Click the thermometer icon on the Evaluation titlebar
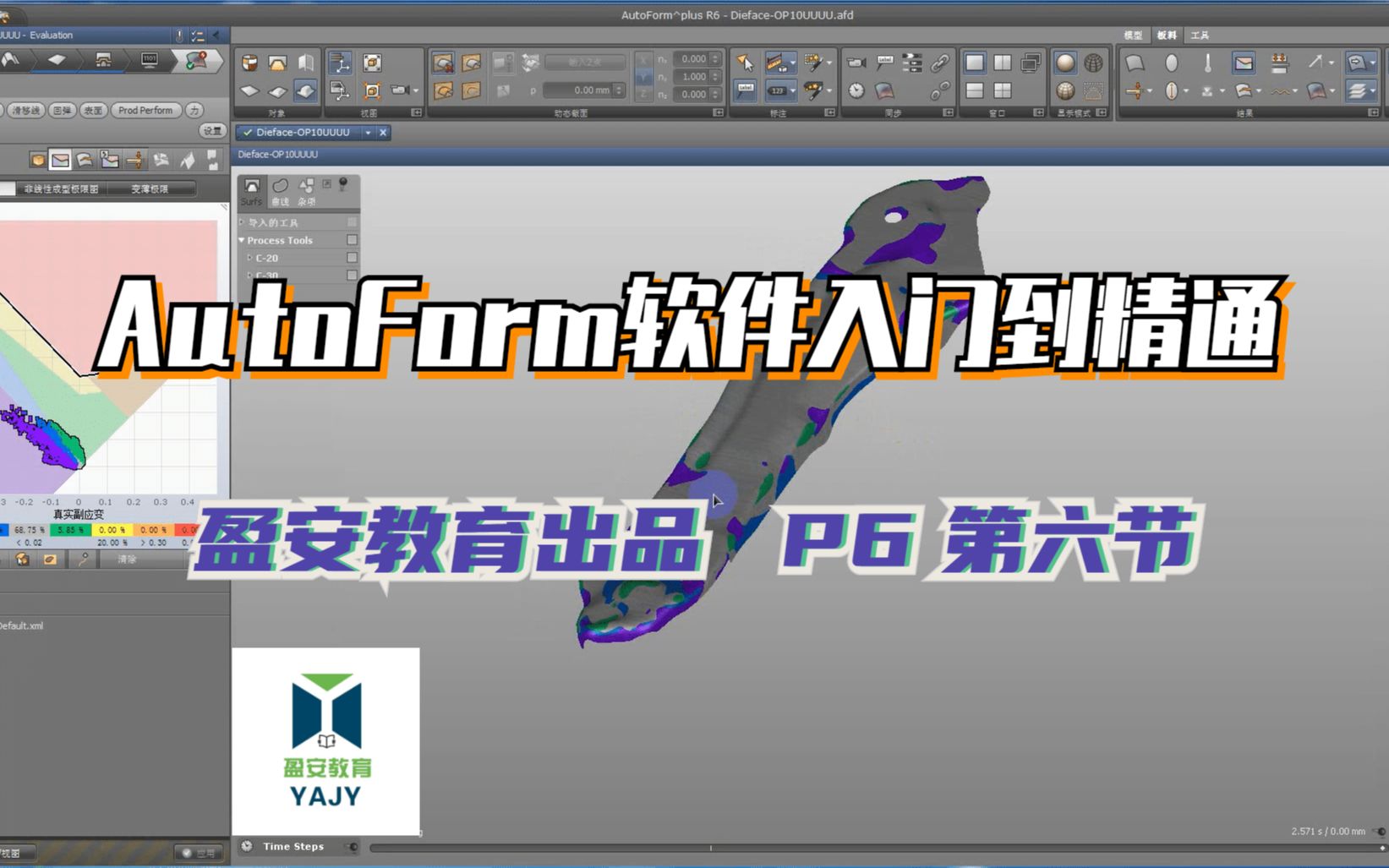1389x868 pixels. coord(178,35)
